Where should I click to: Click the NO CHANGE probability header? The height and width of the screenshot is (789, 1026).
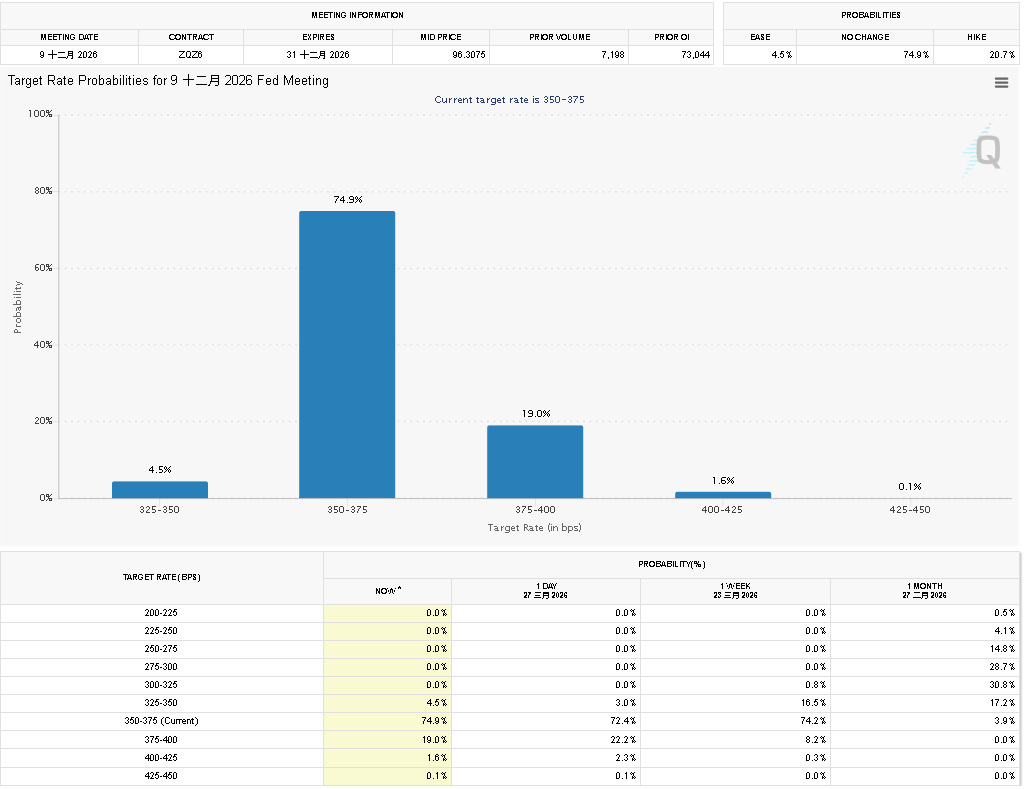point(865,37)
